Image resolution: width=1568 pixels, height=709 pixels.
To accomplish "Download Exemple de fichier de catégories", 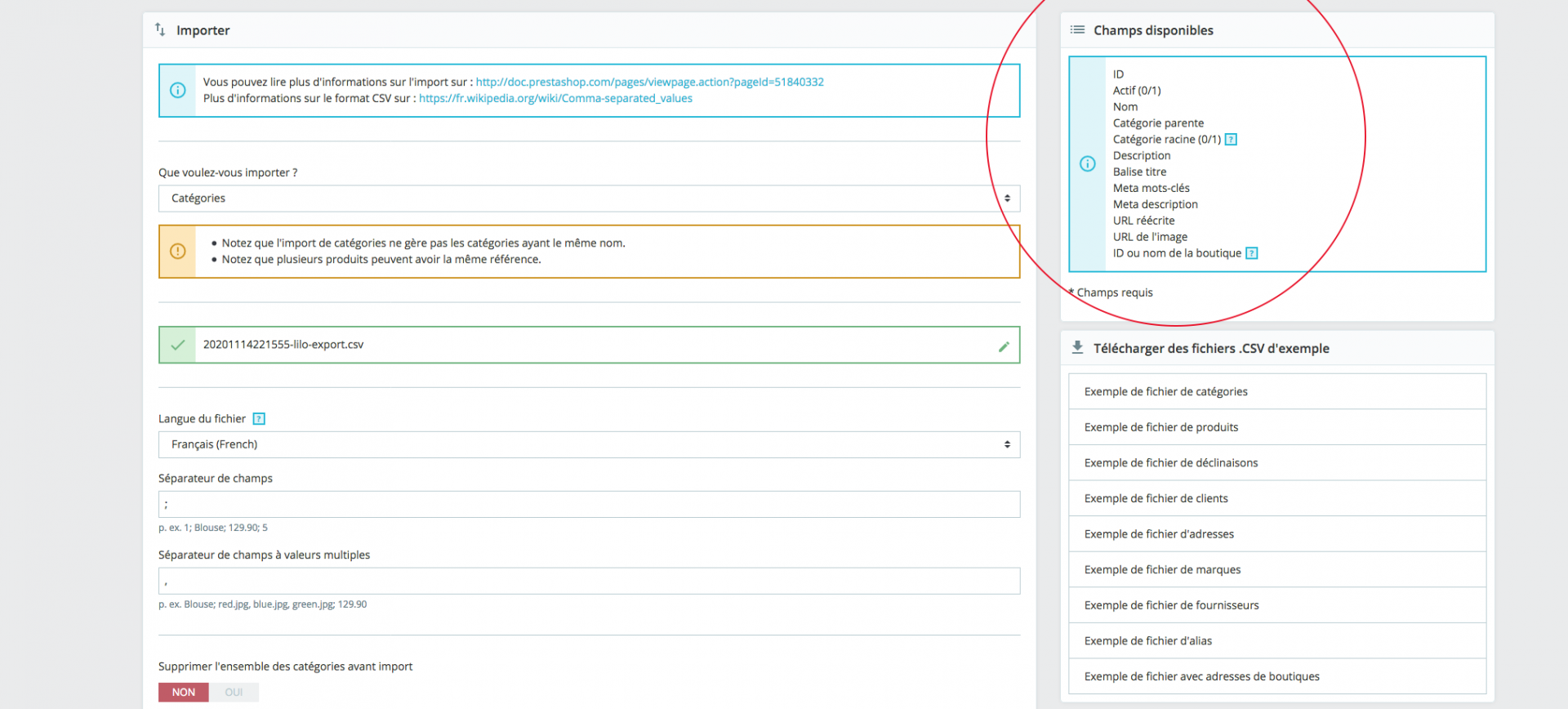I will (1276, 391).
